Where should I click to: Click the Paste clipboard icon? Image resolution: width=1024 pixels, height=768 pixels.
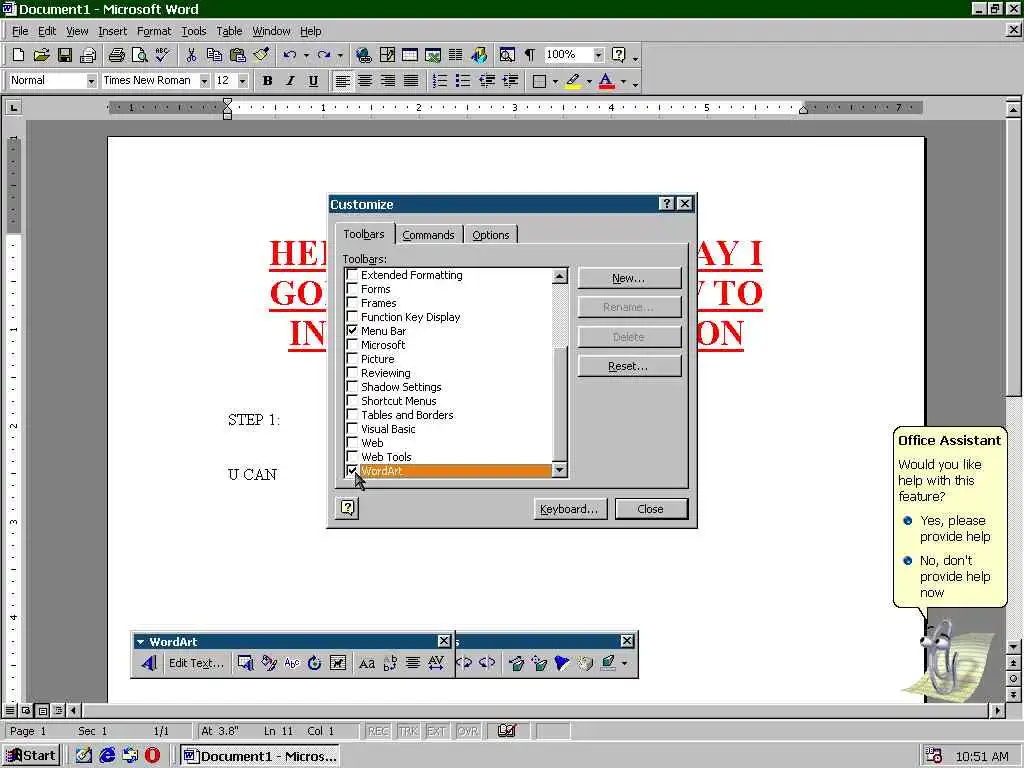pos(237,55)
